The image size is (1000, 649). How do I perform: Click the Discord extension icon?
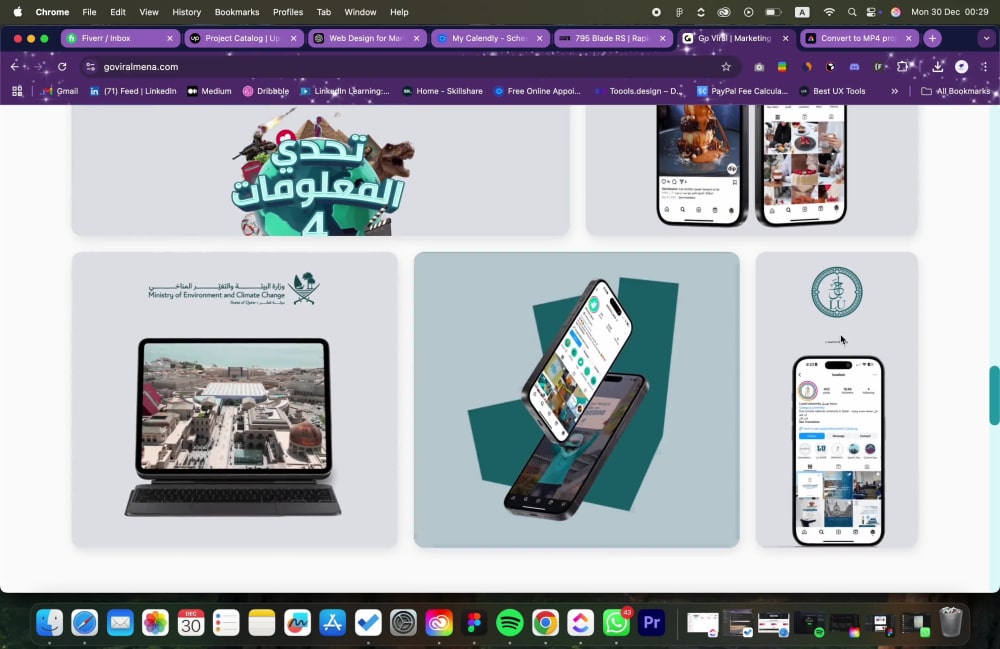coord(855,67)
